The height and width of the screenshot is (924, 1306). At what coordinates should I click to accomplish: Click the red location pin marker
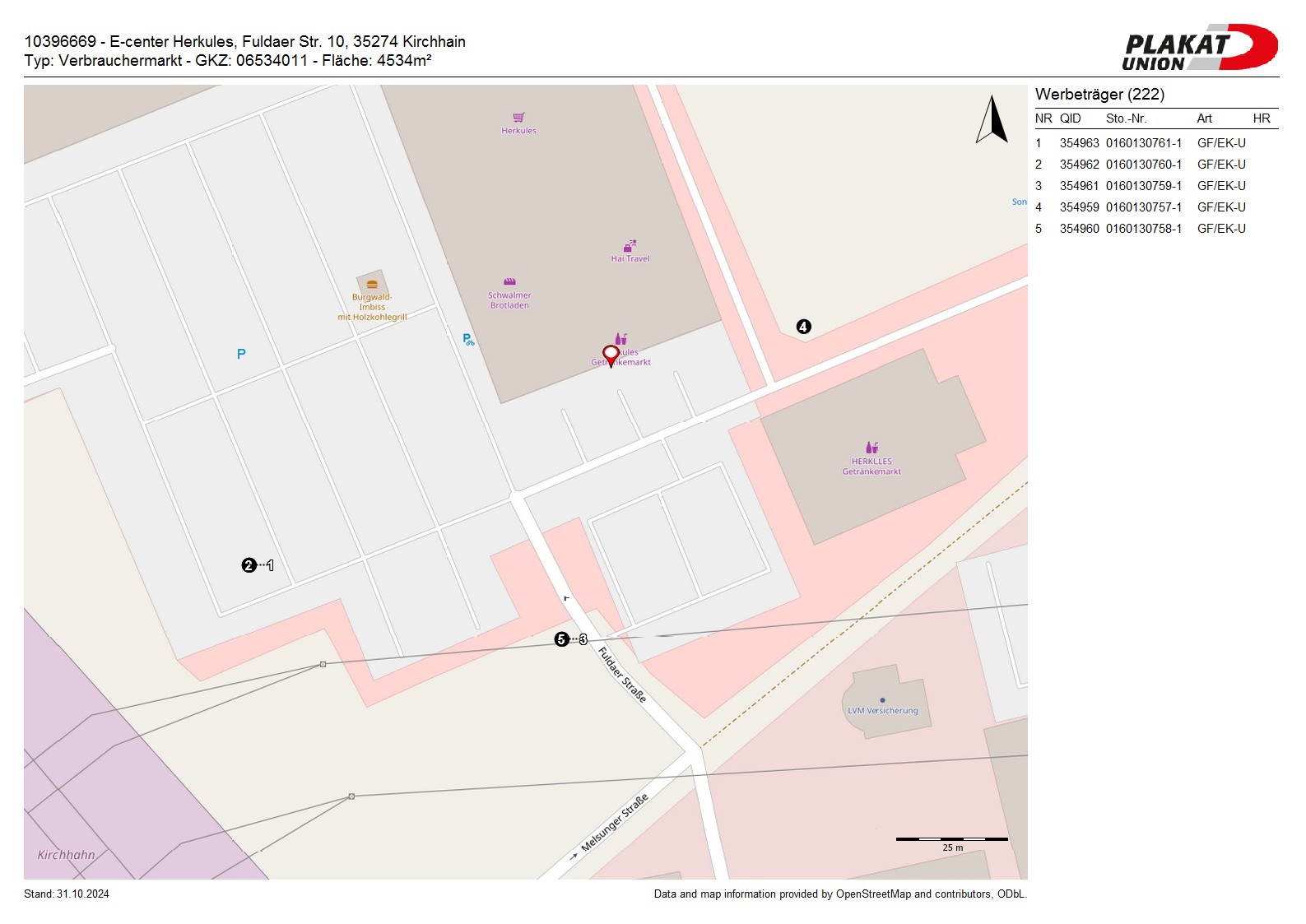pos(611,355)
